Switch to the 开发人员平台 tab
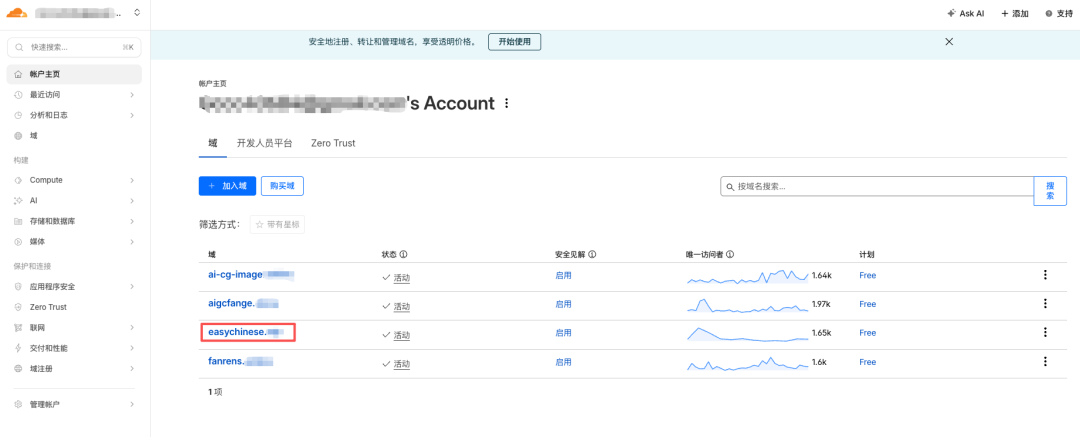 [x=264, y=143]
